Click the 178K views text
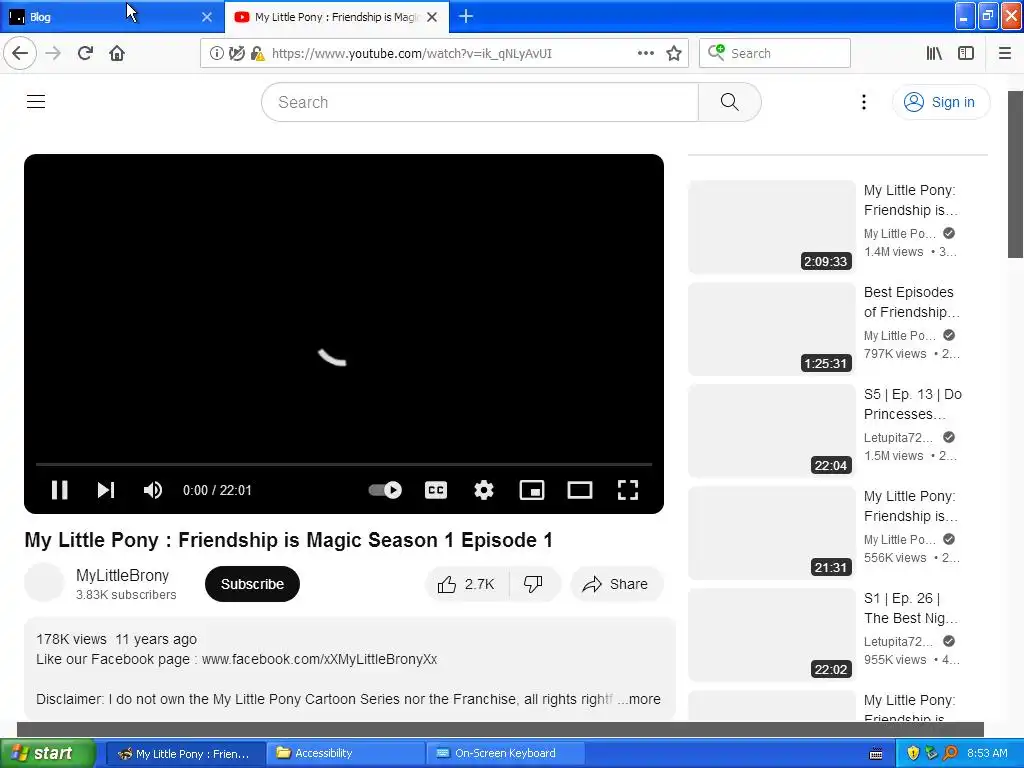The width and height of the screenshot is (1024, 768). (x=71, y=639)
